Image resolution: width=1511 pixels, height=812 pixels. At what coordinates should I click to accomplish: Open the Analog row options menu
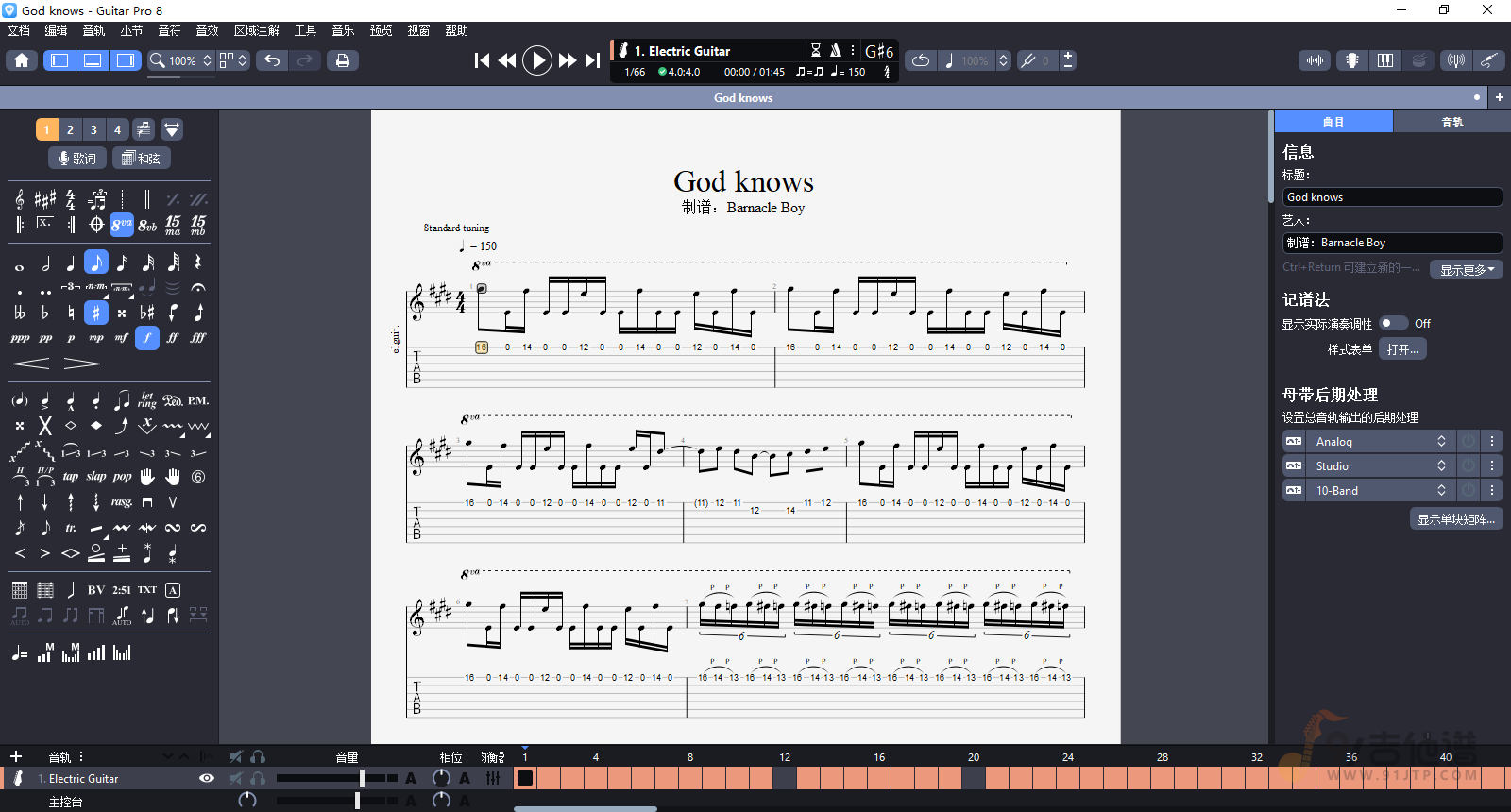tap(1492, 441)
